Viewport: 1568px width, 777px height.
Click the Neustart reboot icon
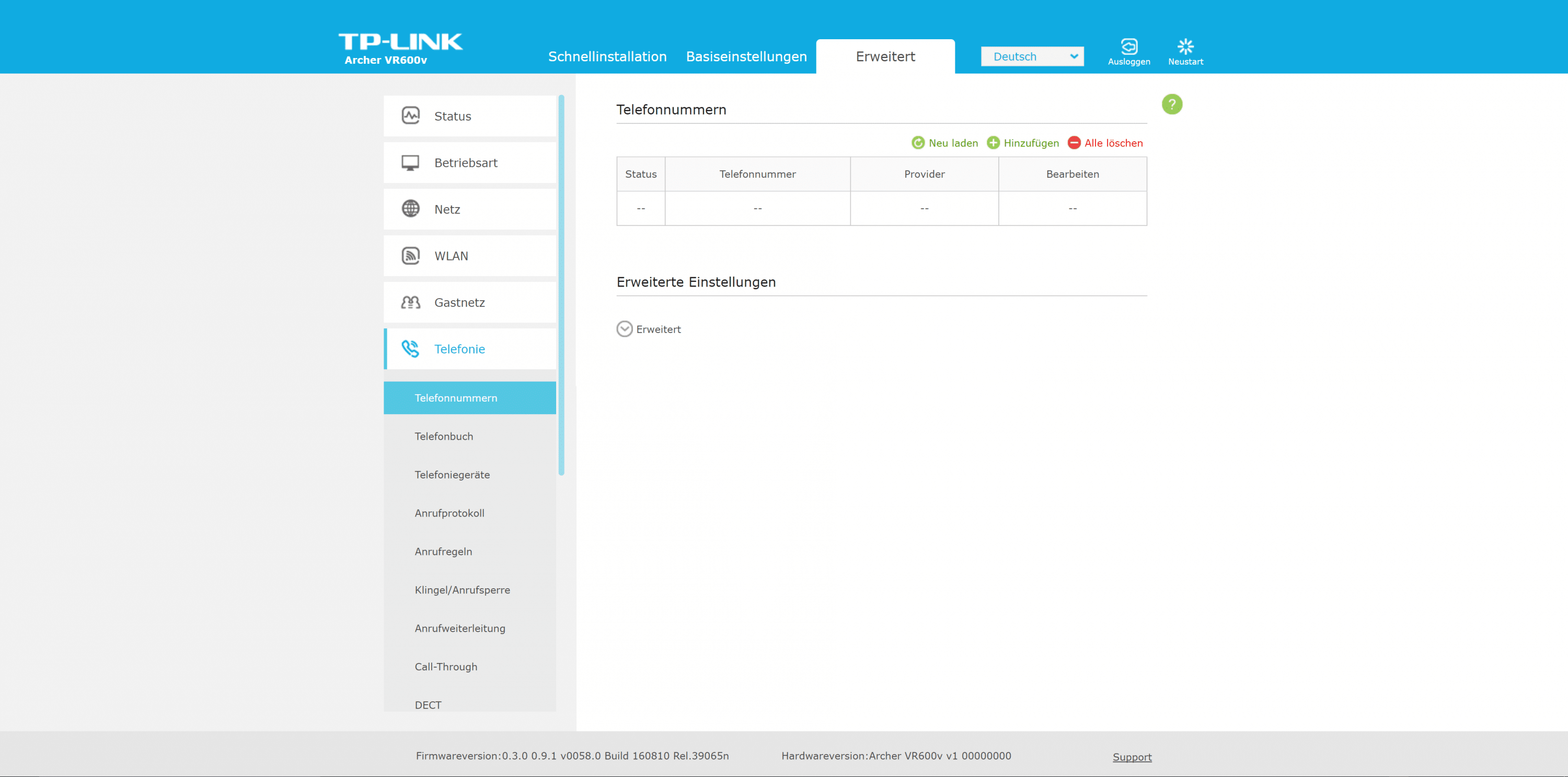coord(1185,47)
